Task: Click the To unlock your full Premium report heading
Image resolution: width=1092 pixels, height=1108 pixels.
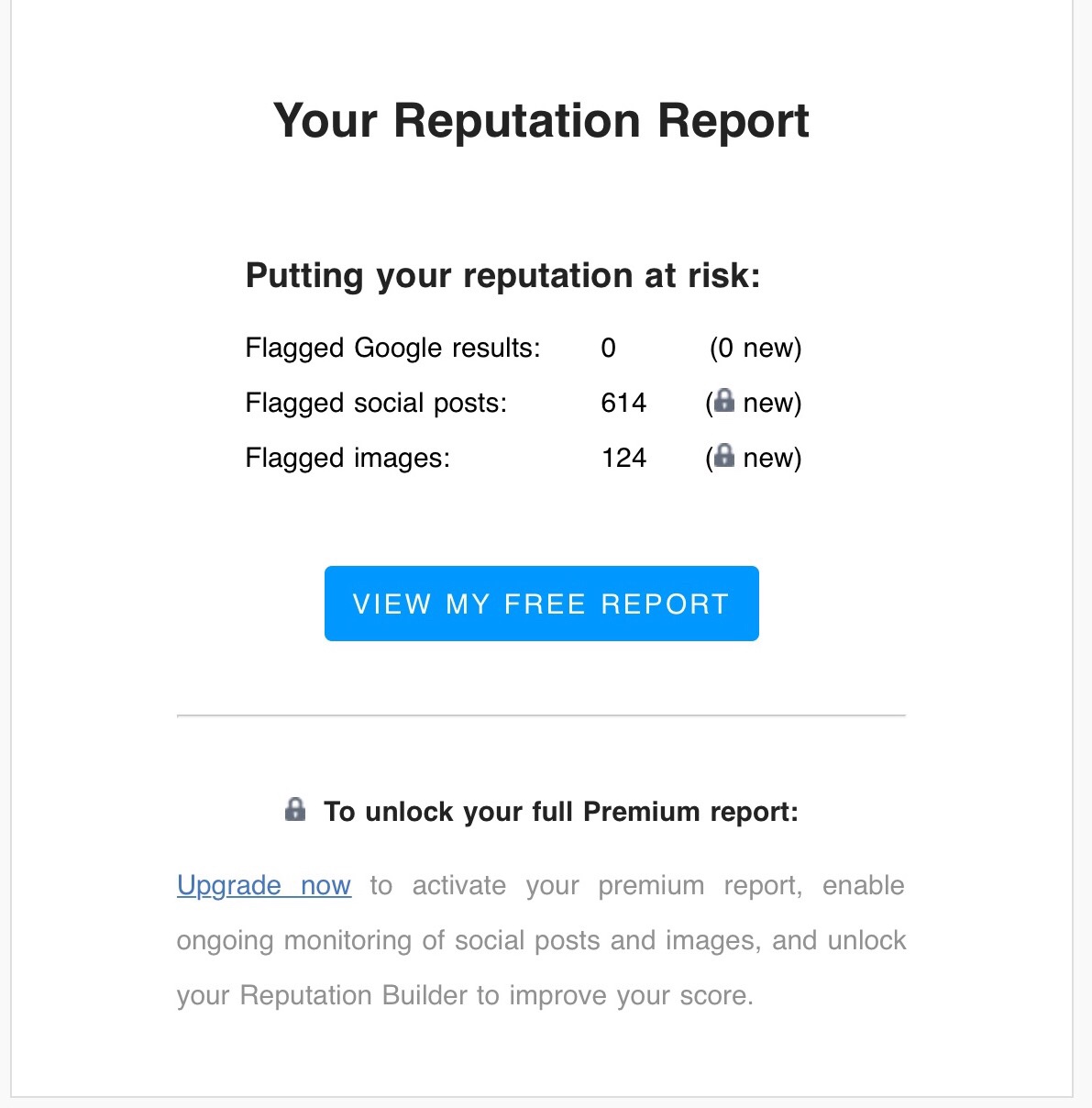Action: (560, 812)
